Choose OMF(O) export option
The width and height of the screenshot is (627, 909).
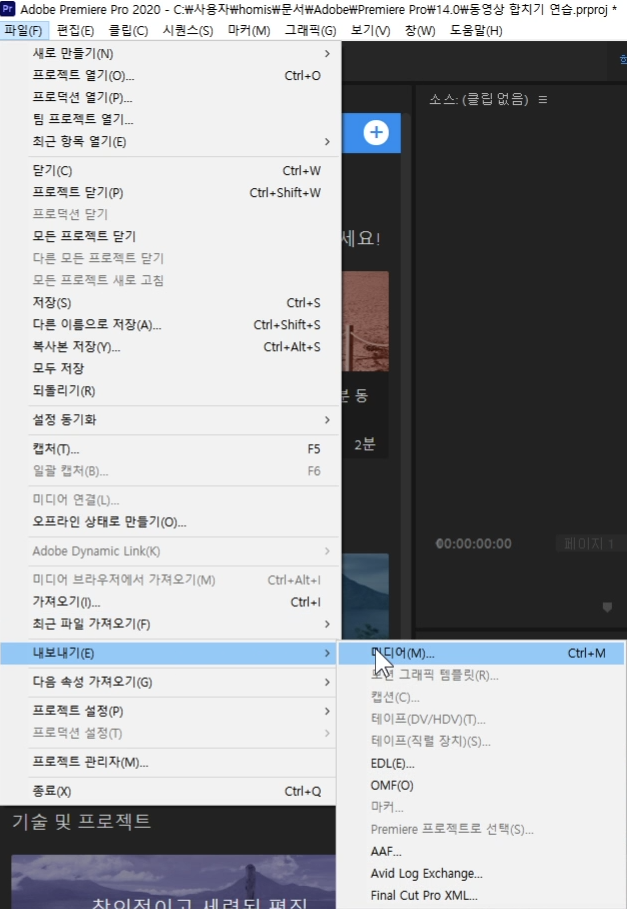[482, 786]
